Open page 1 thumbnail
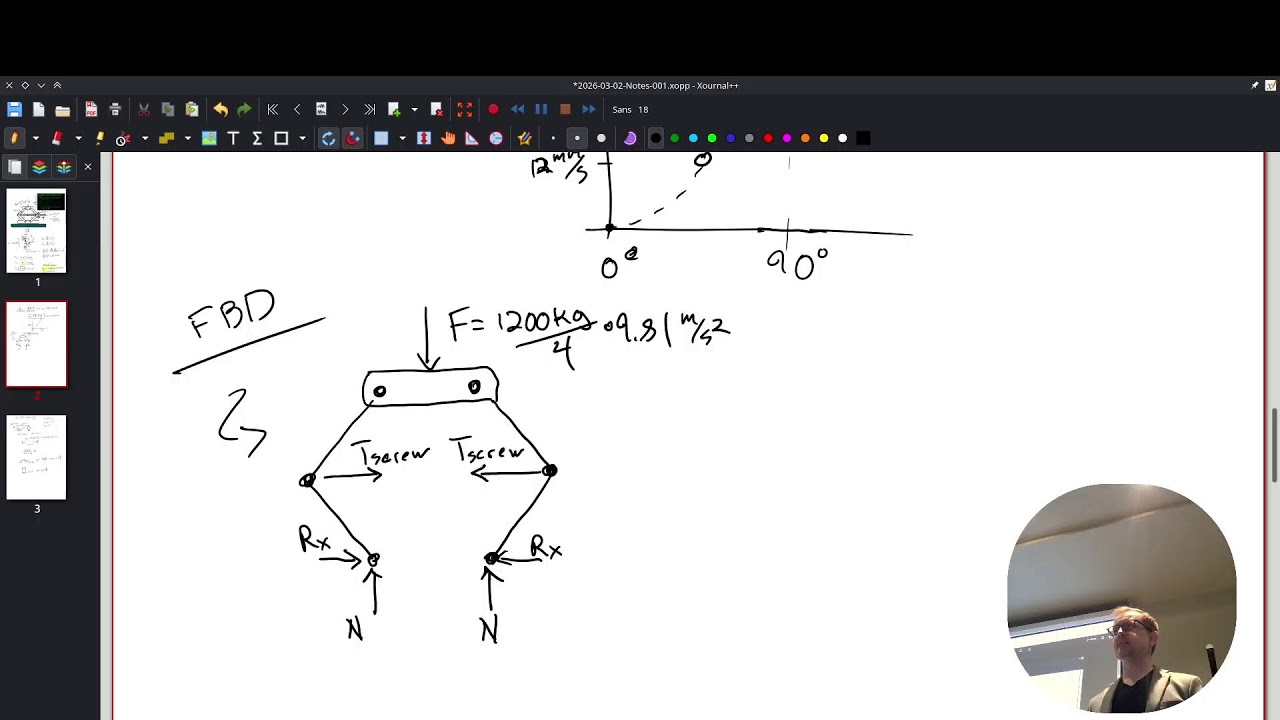 pos(37,231)
